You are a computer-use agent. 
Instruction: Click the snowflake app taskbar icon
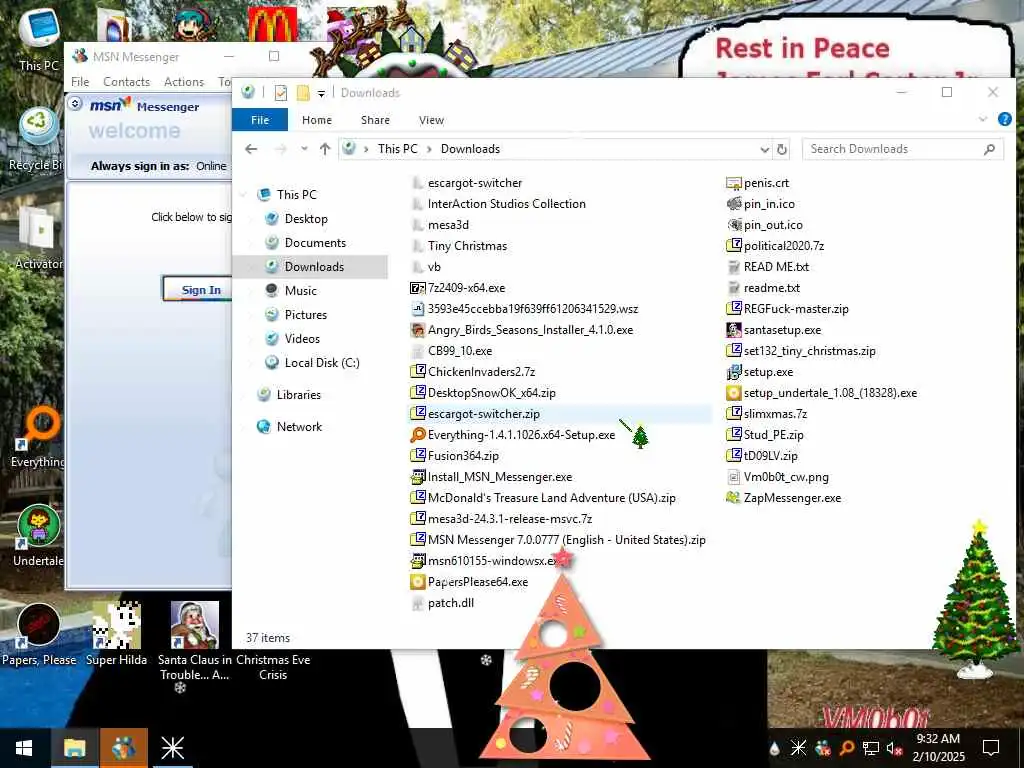(x=172, y=748)
